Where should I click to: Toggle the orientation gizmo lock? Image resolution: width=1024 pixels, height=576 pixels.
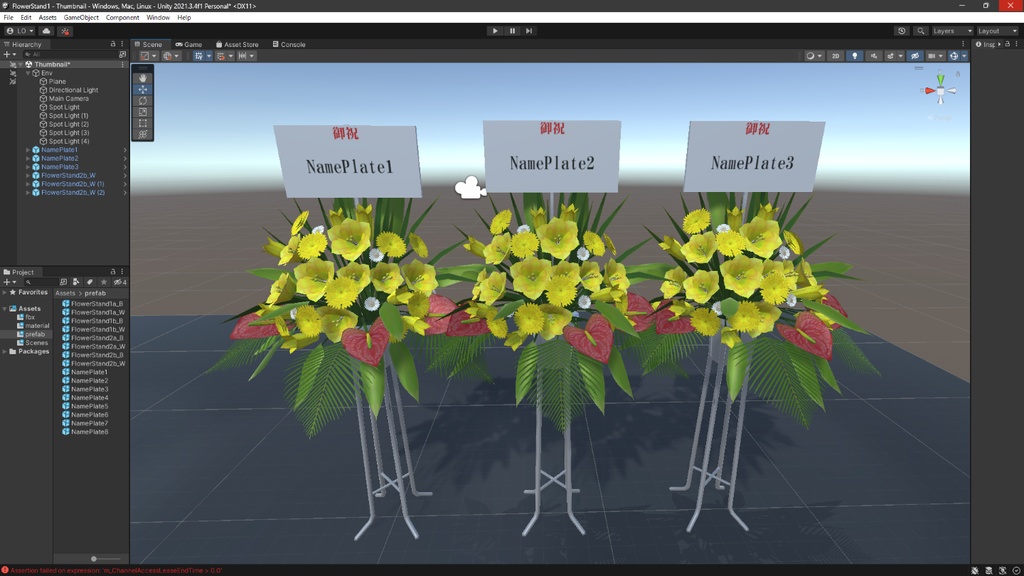(x=957, y=74)
